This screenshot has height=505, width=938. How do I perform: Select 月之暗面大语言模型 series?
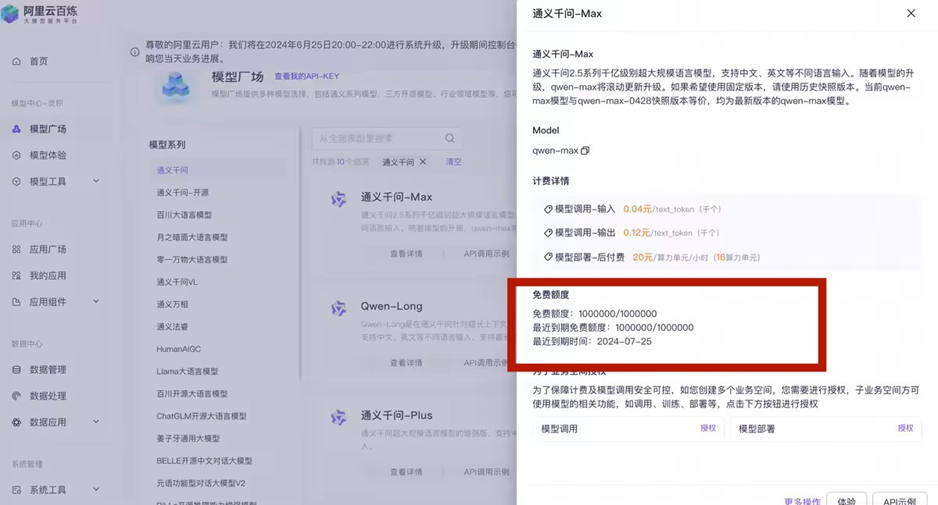point(192,238)
